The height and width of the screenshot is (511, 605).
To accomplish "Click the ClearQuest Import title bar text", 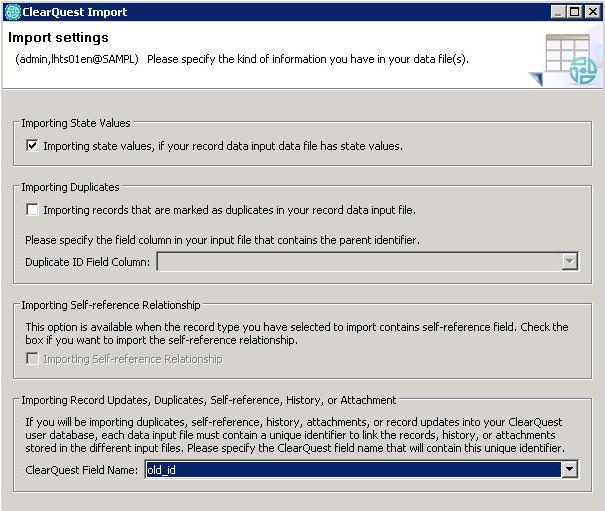I will pyautogui.click(x=74, y=12).
